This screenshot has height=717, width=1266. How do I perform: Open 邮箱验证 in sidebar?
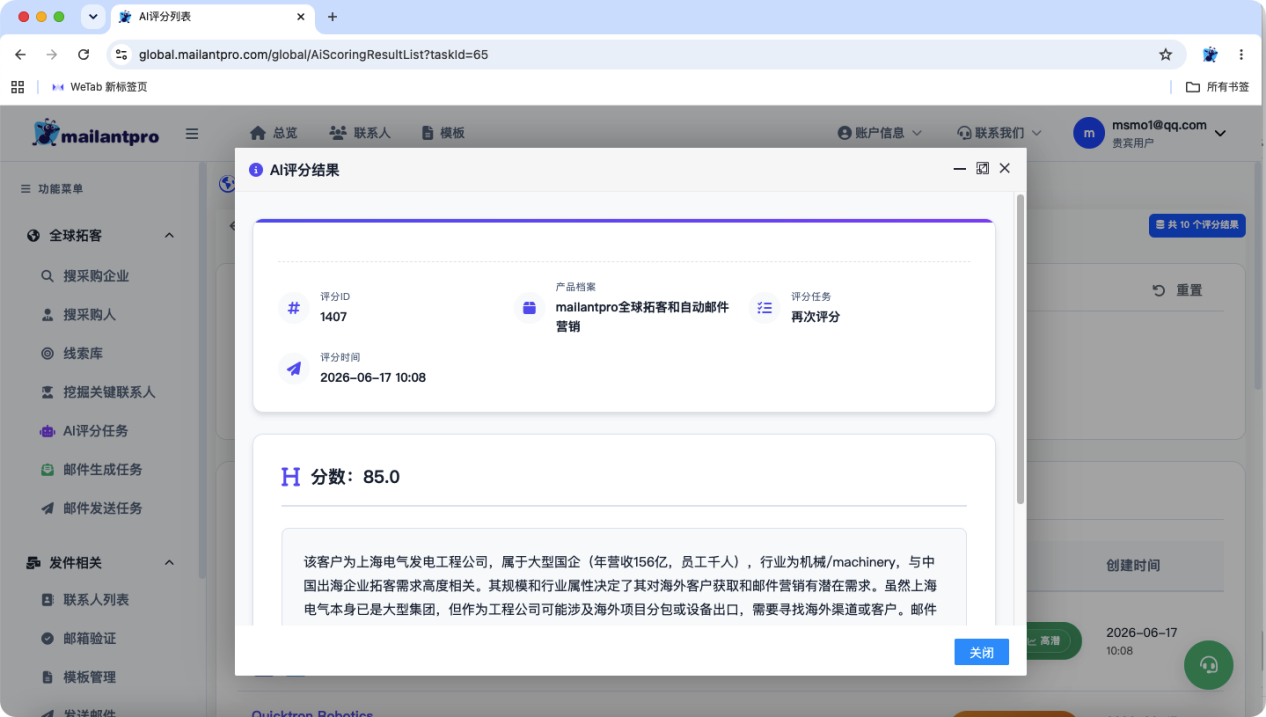78,638
